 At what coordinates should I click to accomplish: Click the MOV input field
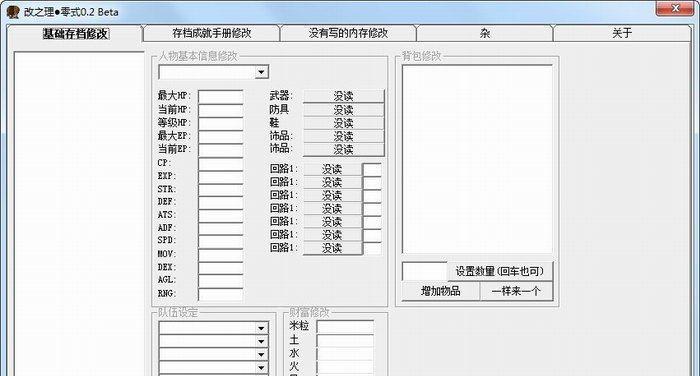tap(221, 254)
